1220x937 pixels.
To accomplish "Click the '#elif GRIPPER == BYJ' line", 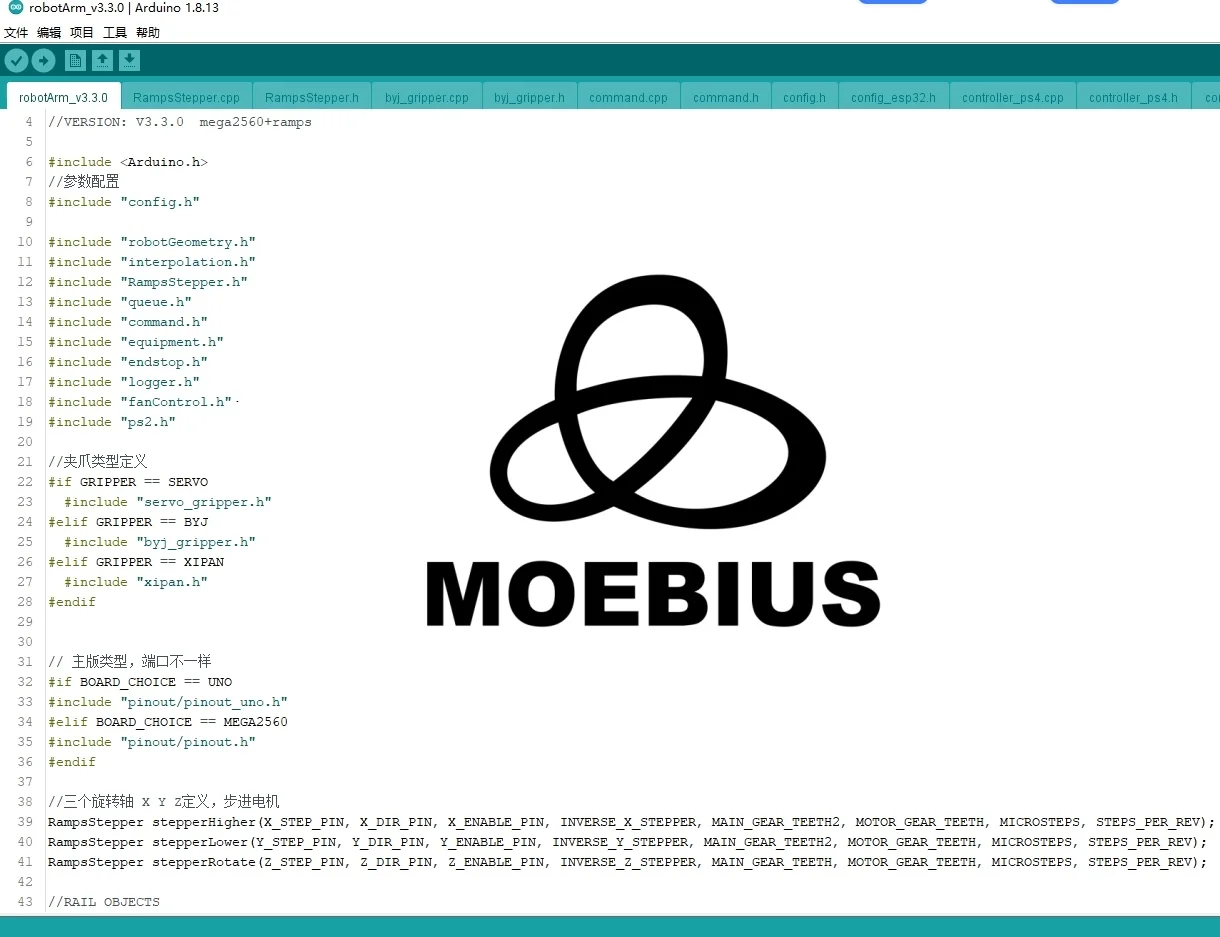I will (x=128, y=522).
